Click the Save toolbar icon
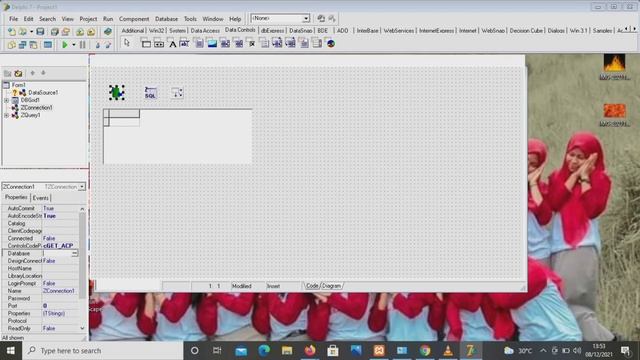 (40, 31)
